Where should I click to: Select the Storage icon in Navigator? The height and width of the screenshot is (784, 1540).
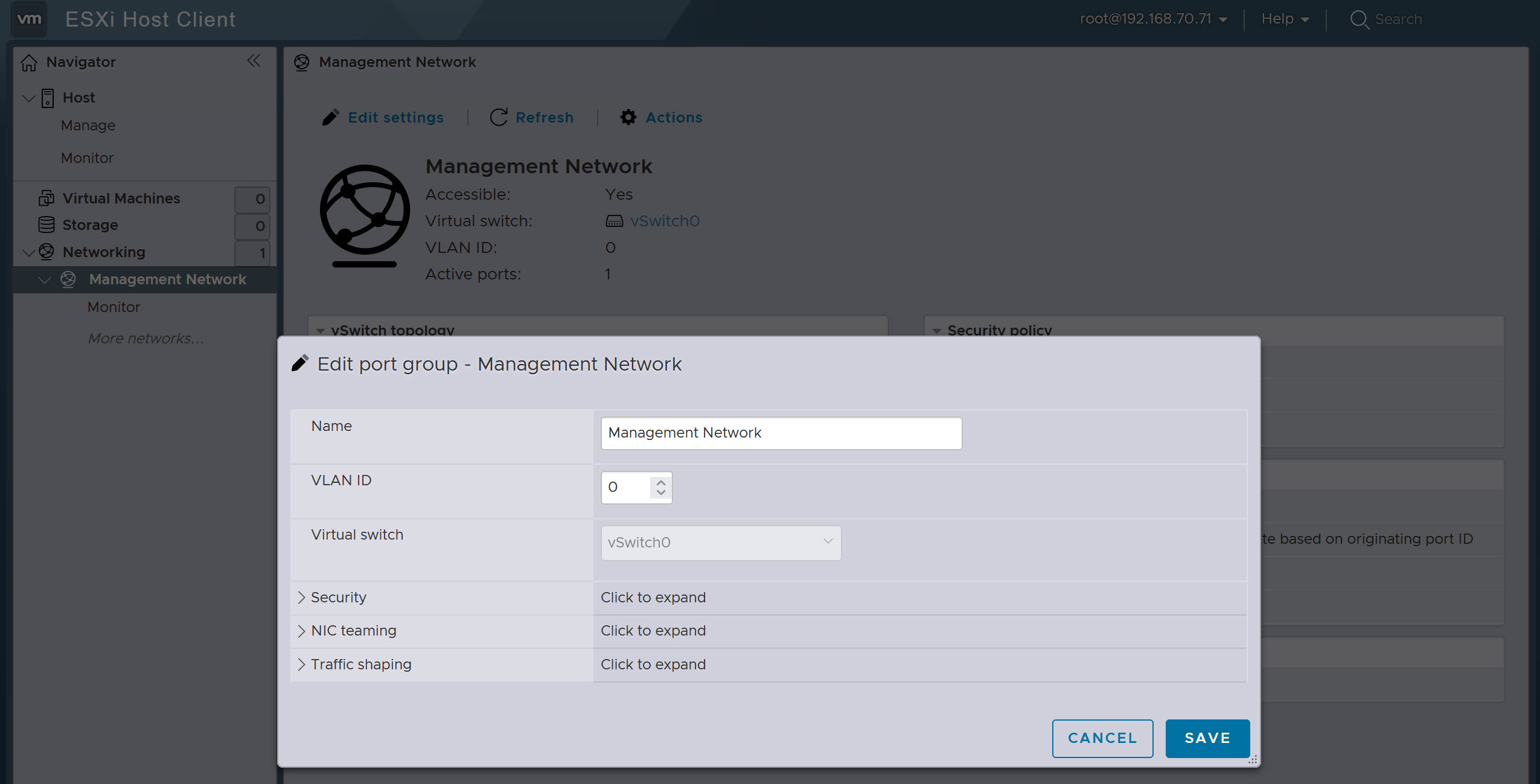[x=47, y=225]
